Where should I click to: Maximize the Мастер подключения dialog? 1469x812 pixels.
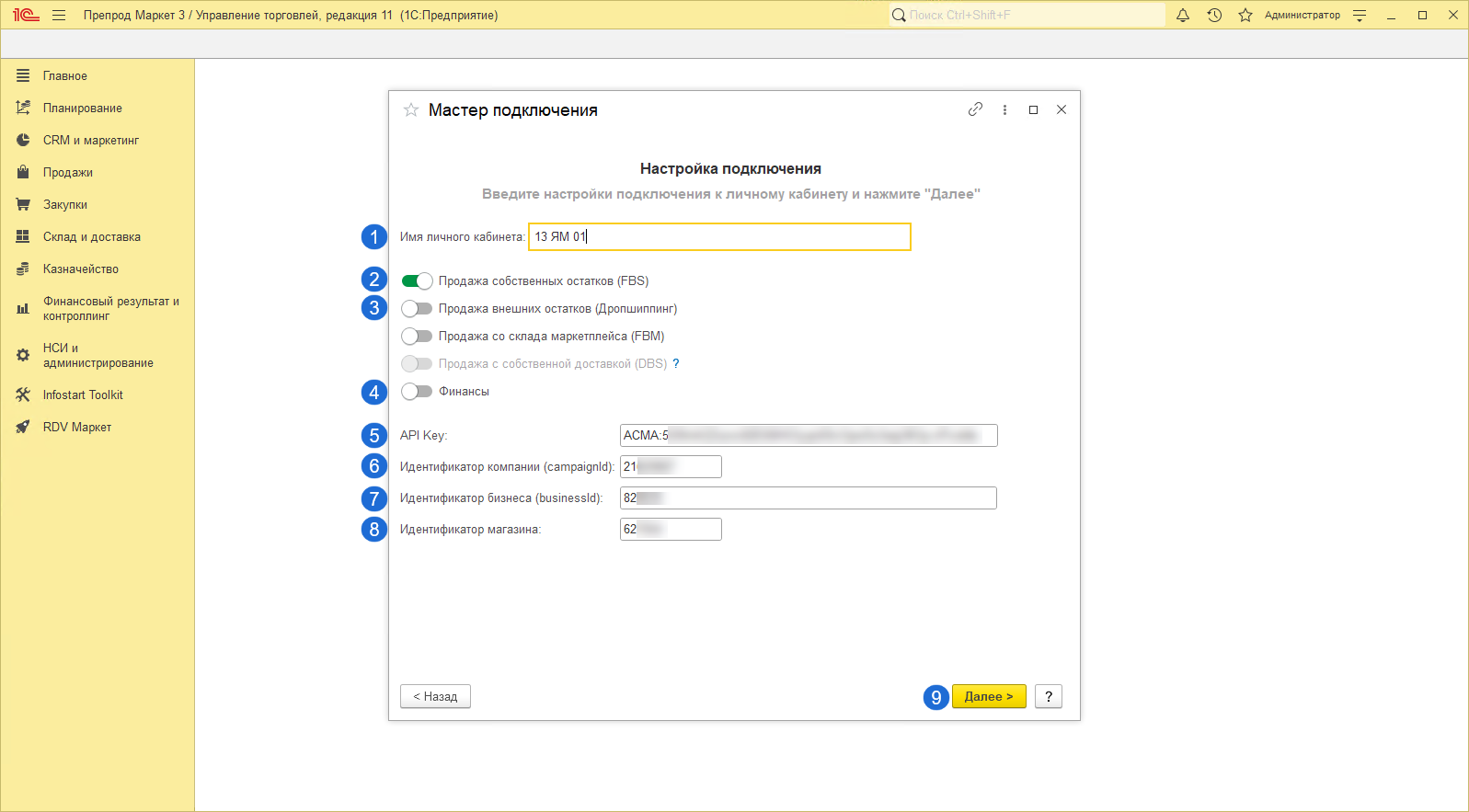coord(1033,109)
